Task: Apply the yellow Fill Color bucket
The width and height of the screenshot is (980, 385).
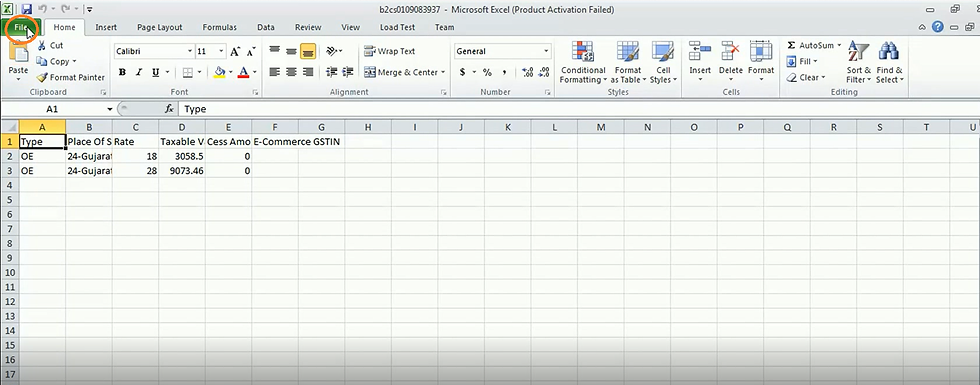Action: (x=219, y=72)
